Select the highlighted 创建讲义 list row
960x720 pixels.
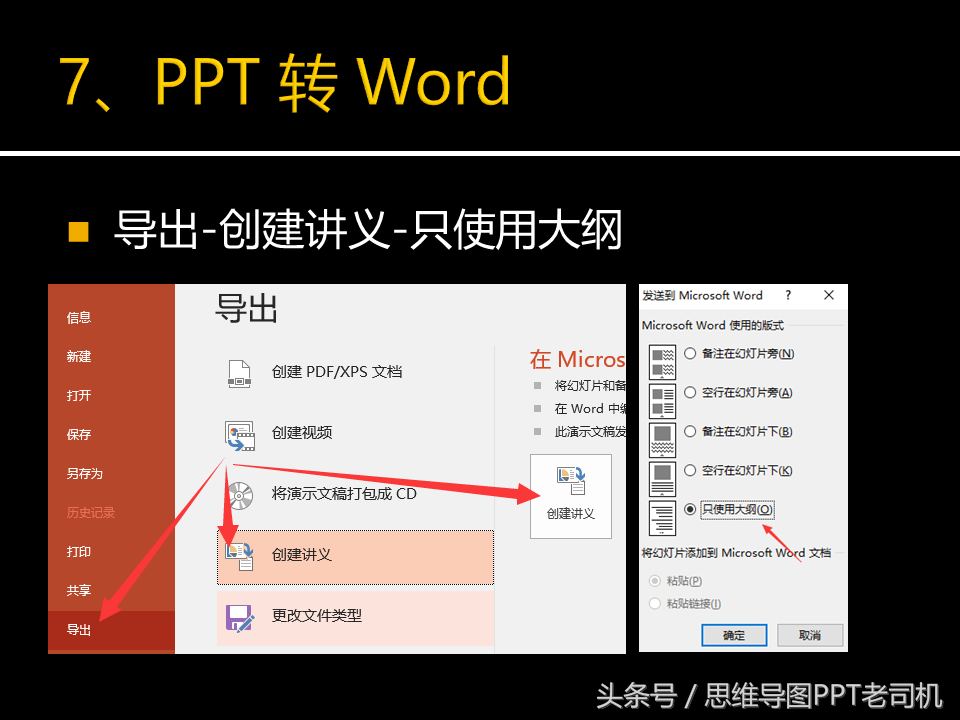pos(355,557)
